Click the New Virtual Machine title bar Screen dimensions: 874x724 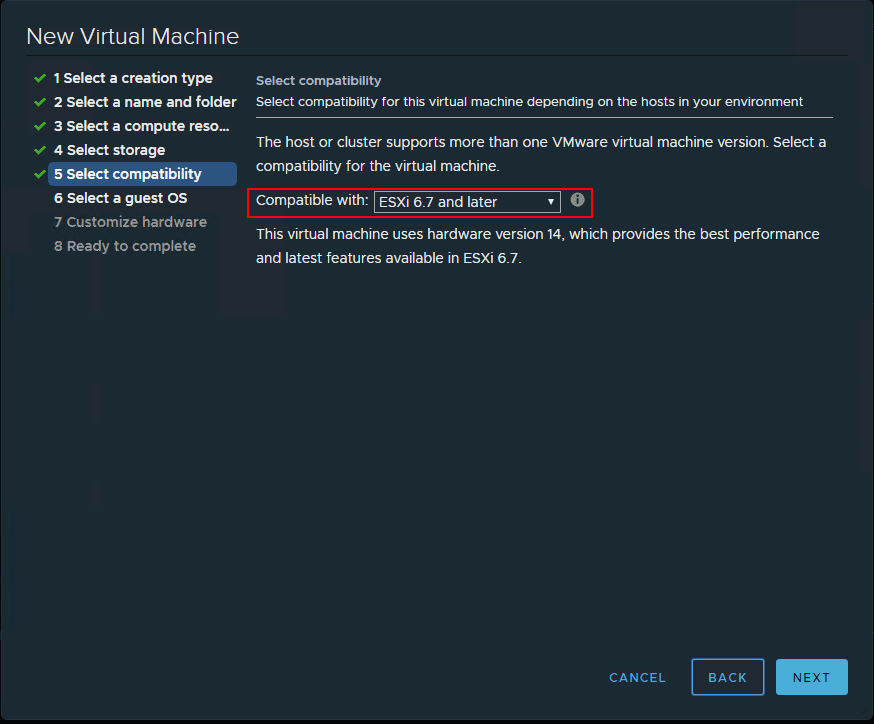[132, 36]
